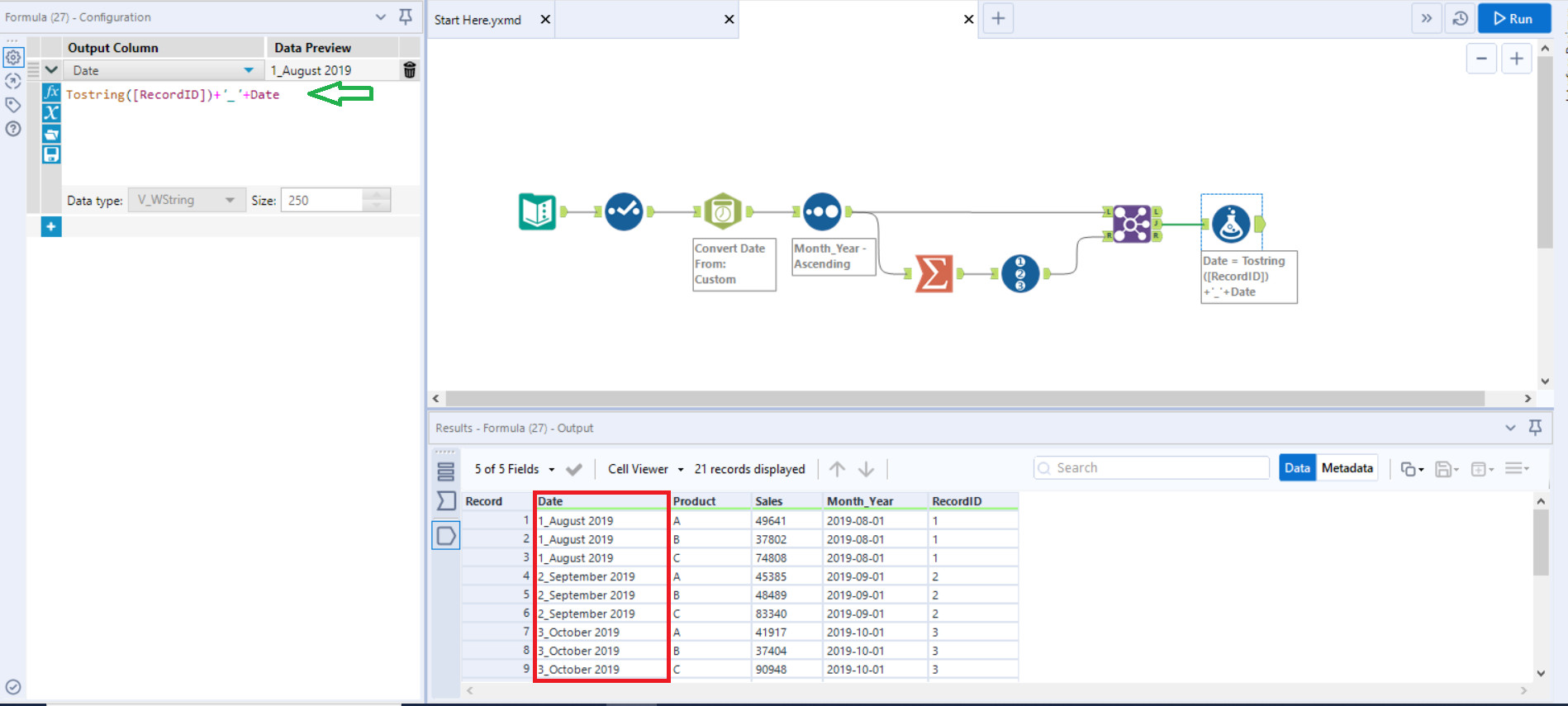Pin the Formula Configuration panel
The height and width of the screenshot is (706, 1568).
(406, 17)
